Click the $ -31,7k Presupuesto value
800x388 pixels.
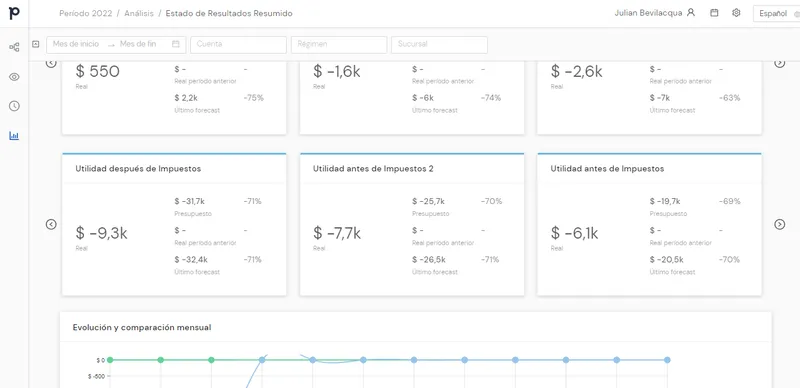(189, 202)
